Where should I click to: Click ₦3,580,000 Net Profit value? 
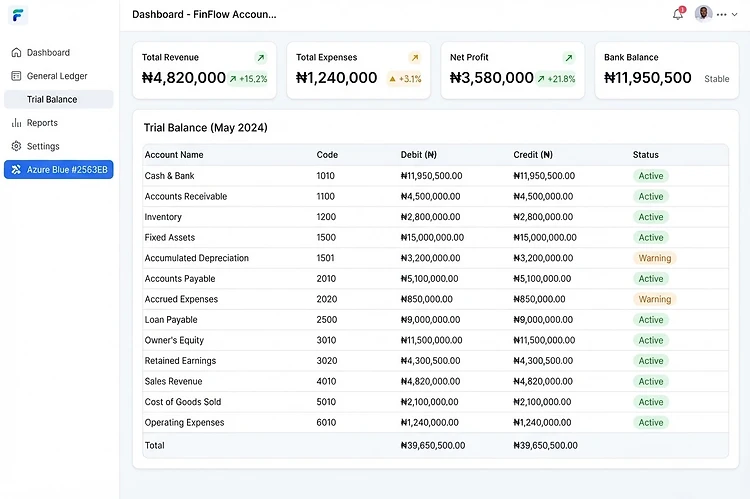(x=492, y=78)
